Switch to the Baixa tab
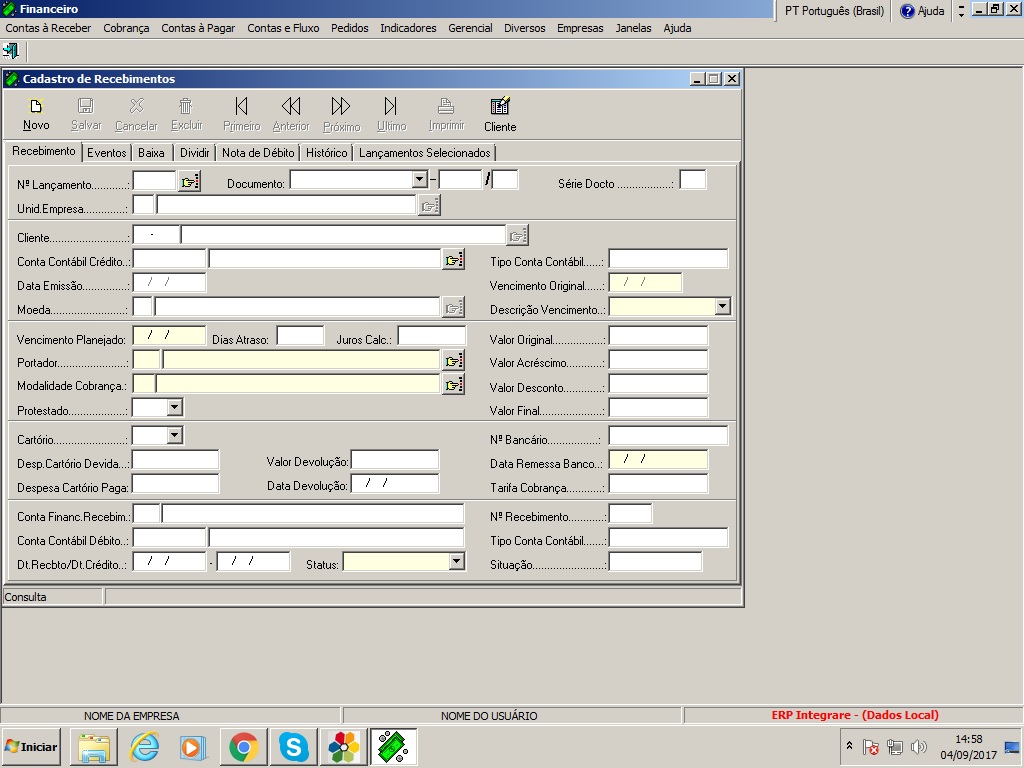 click(151, 153)
